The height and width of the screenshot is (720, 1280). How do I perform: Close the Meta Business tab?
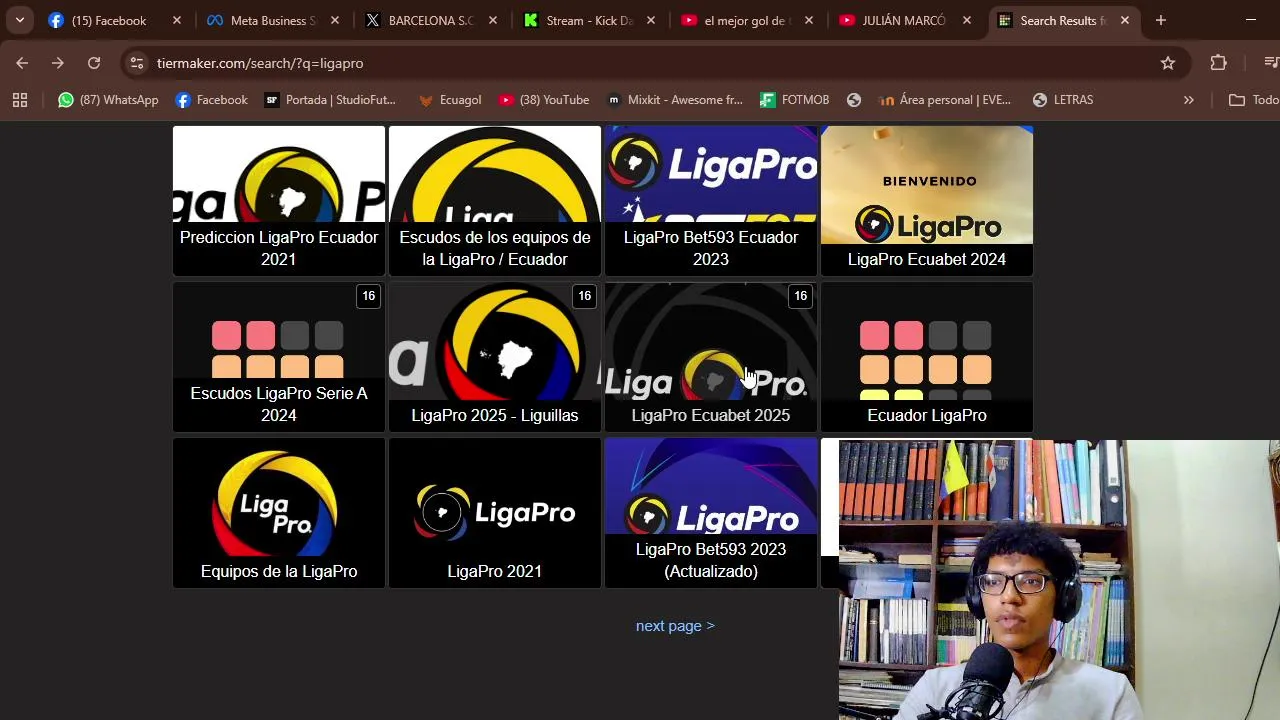point(335,20)
